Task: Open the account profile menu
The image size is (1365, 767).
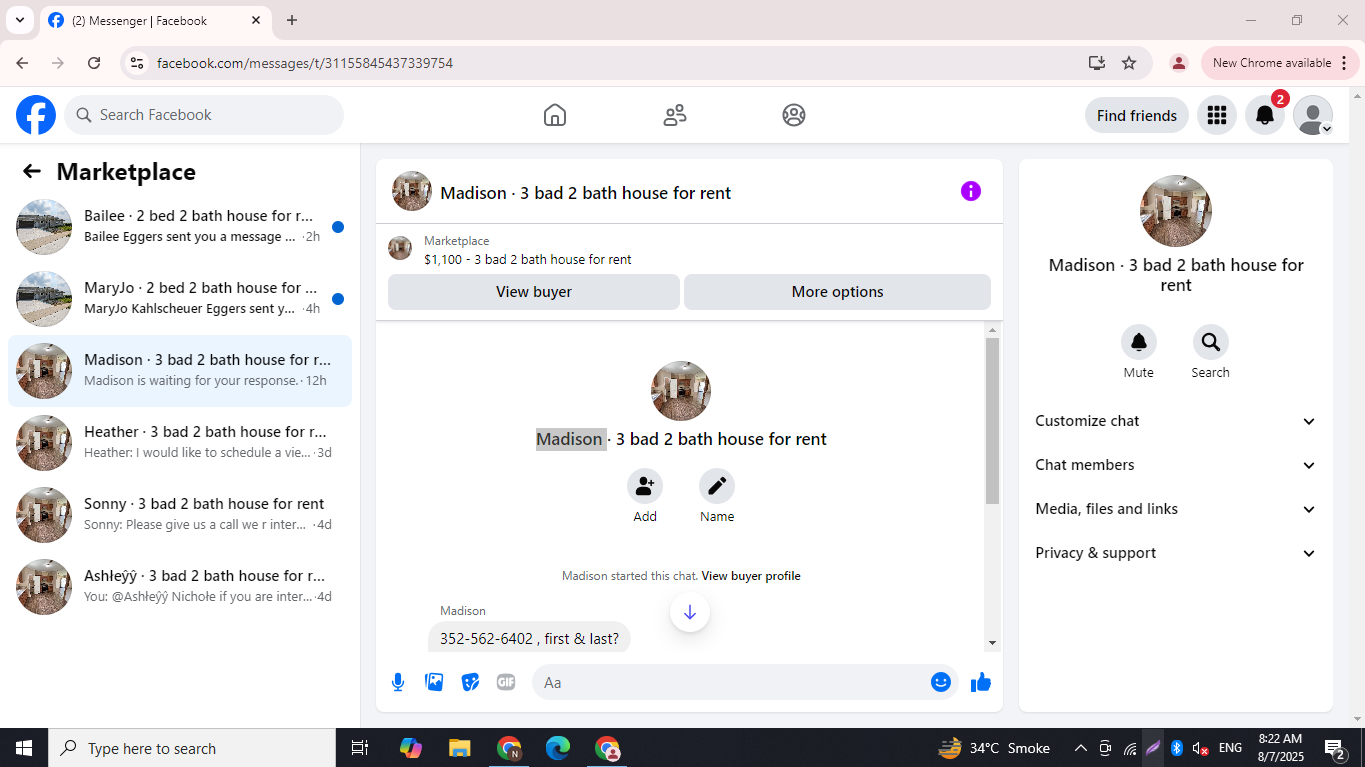Action: click(1313, 115)
